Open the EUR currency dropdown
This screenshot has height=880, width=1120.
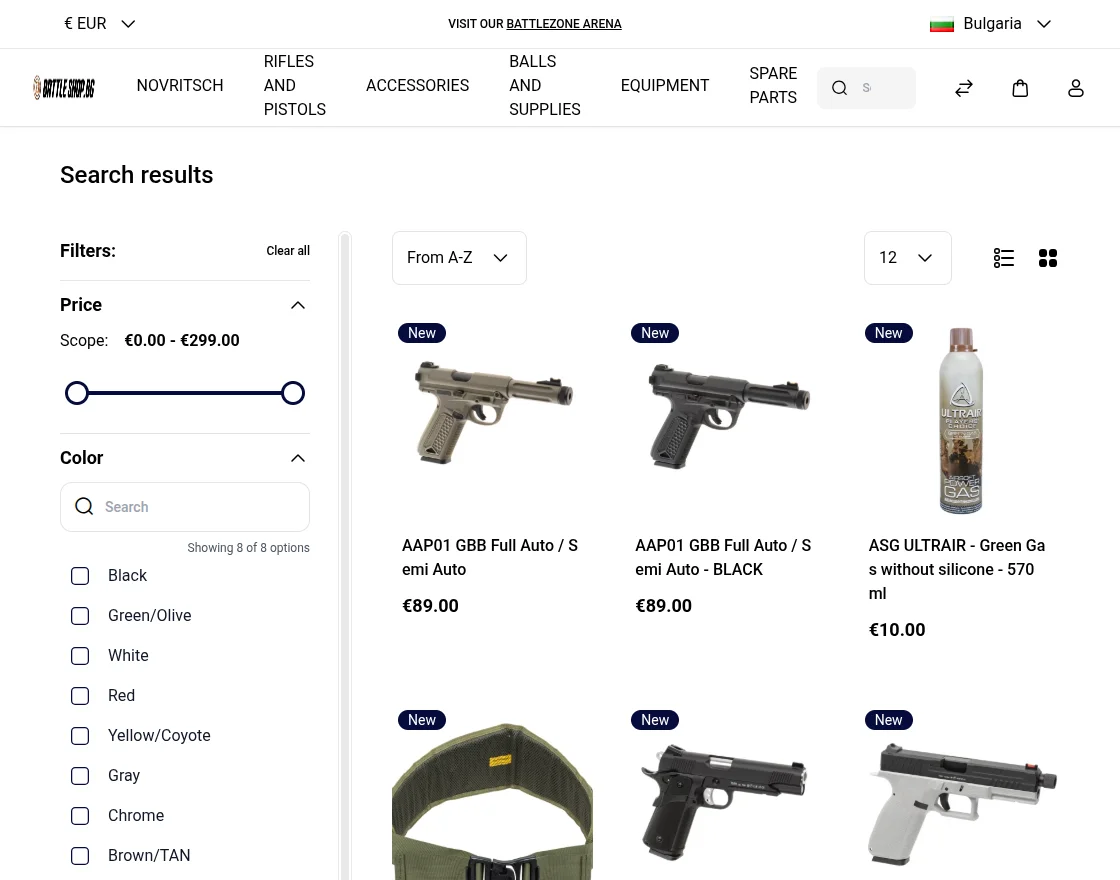point(99,23)
